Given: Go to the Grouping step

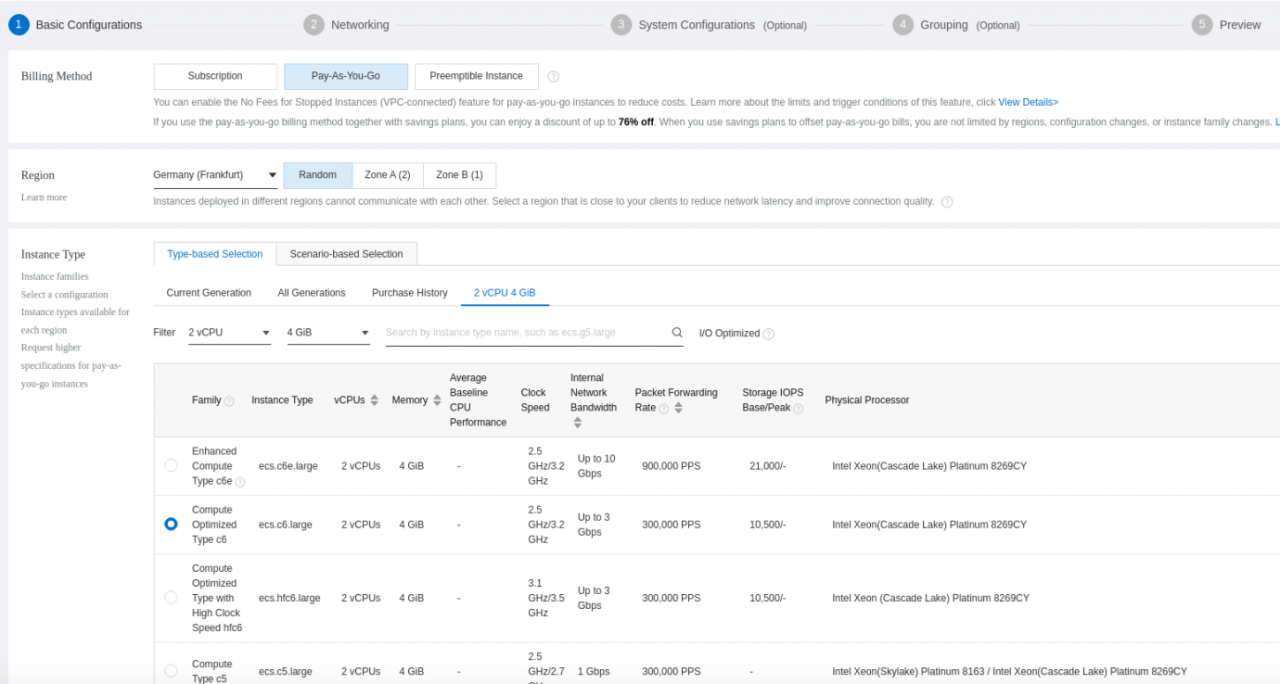Looking at the screenshot, I should [944, 25].
